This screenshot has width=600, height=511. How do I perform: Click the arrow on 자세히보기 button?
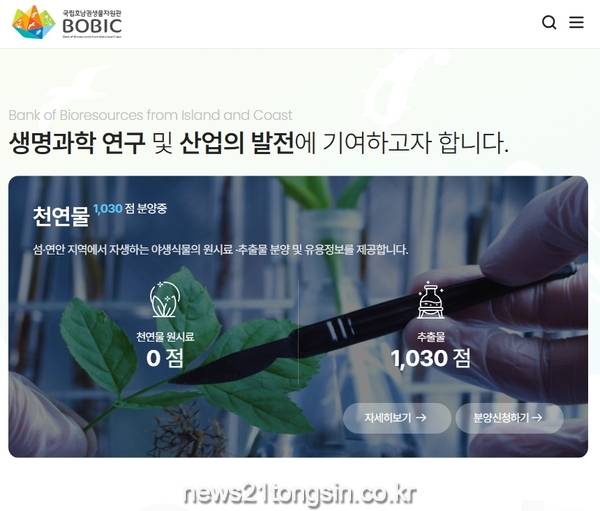click(421, 418)
